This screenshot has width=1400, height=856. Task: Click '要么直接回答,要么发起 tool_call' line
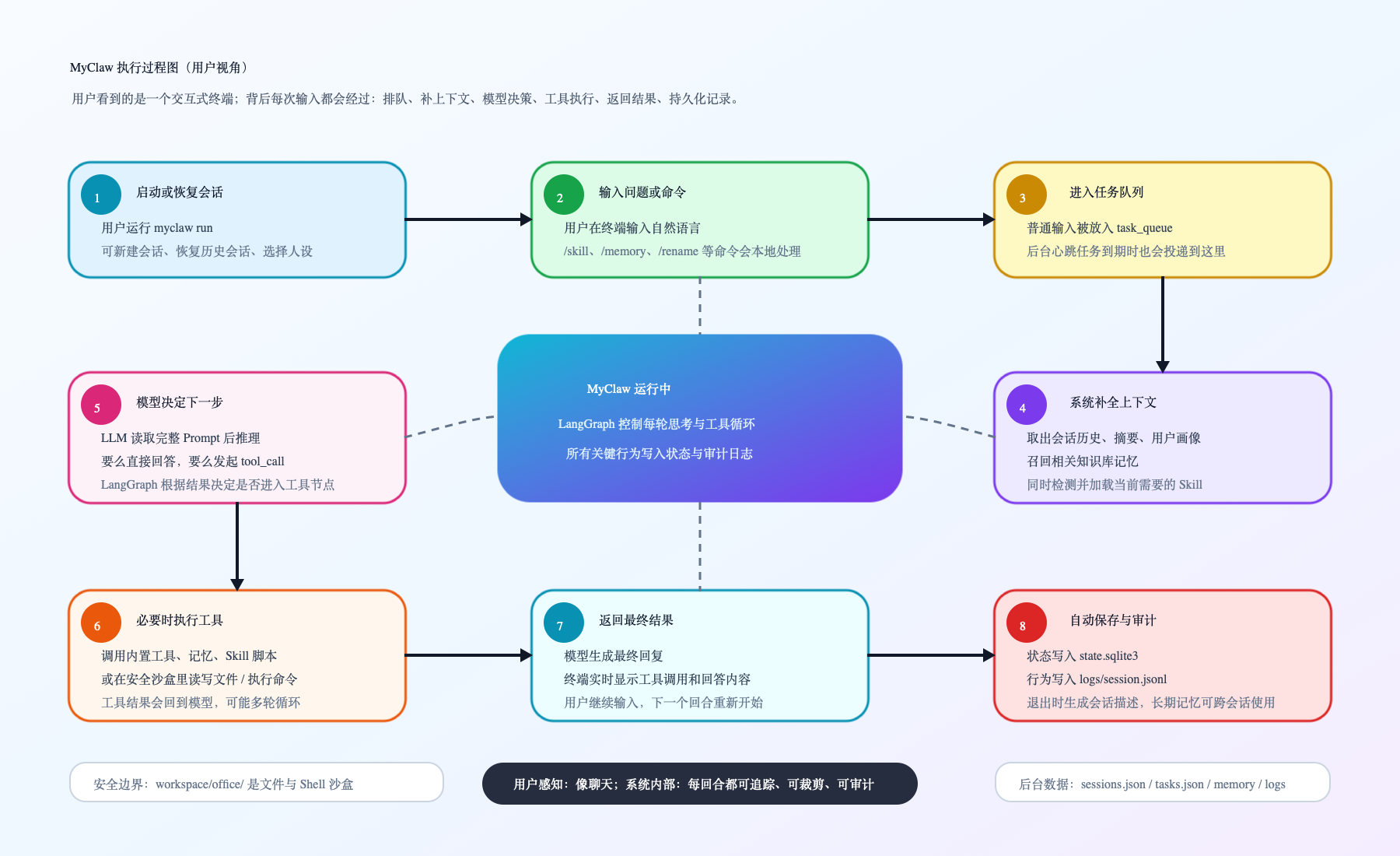tap(193, 461)
